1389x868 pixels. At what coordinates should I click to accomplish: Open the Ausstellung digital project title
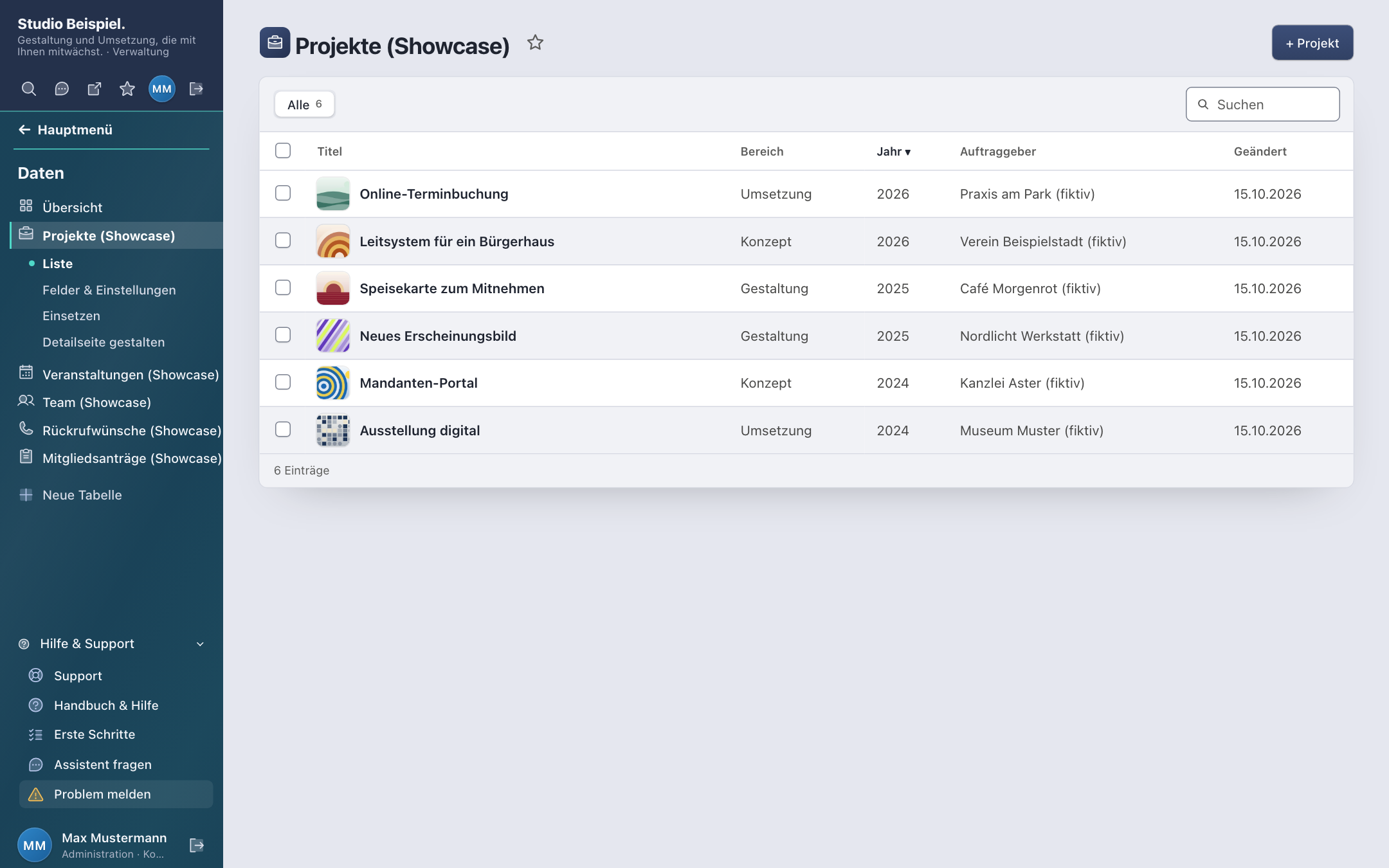tap(420, 431)
